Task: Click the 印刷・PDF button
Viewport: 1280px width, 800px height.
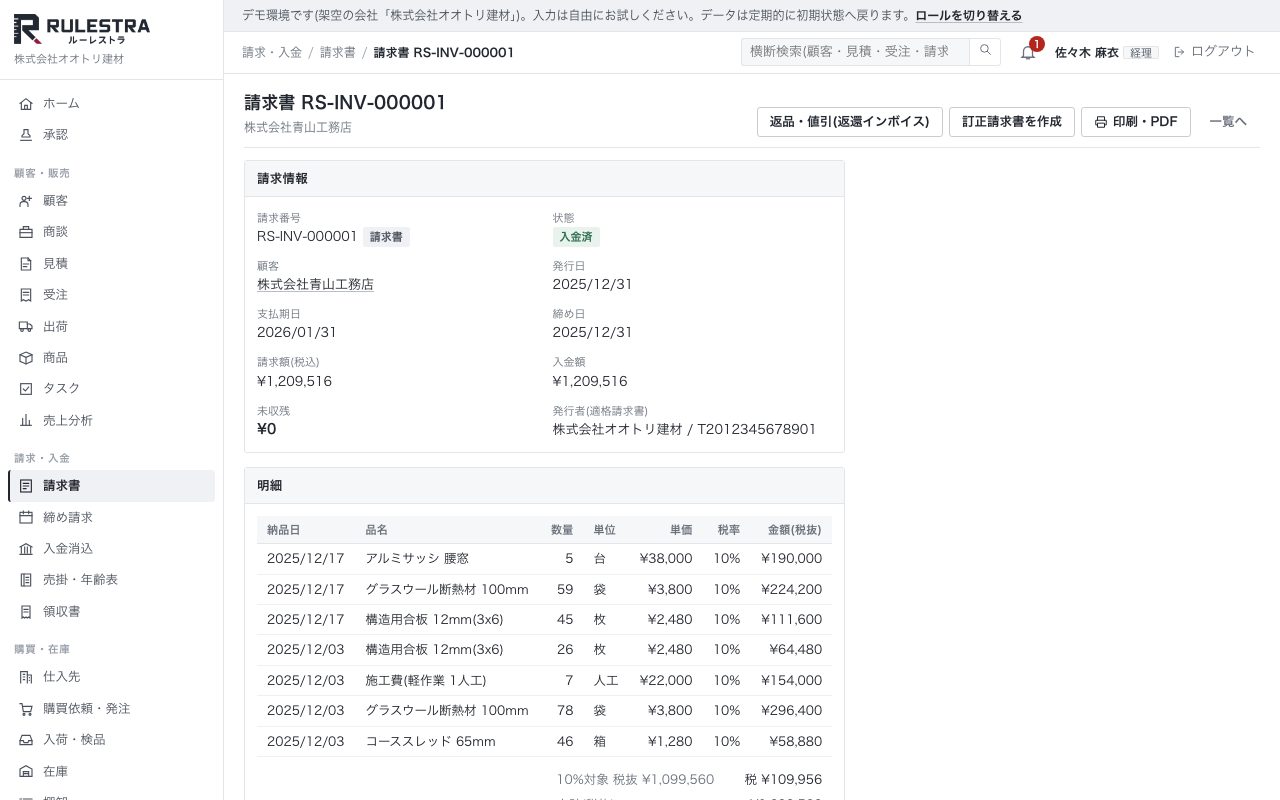Action: point(1136,122)
